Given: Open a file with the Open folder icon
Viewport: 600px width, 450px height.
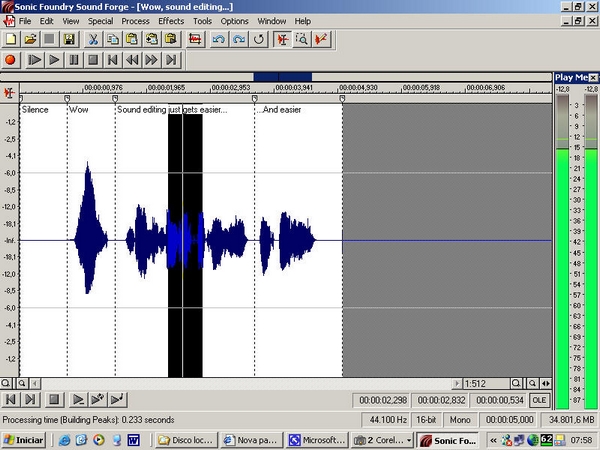Looking at the screenshot, I should point(30,39).
